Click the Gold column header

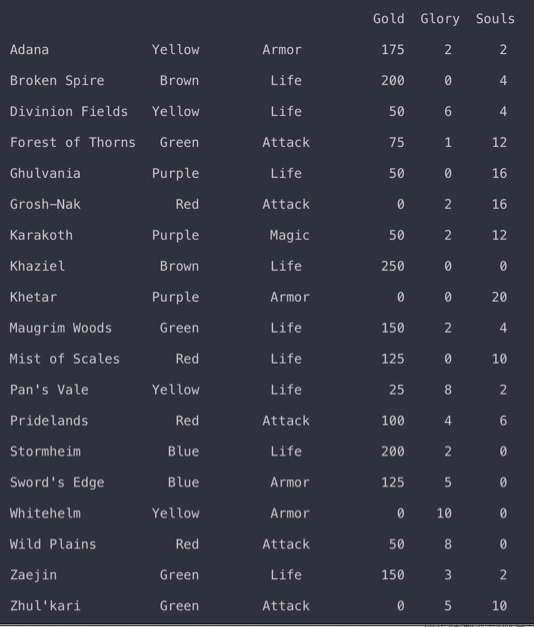click(x=388, y=19)
